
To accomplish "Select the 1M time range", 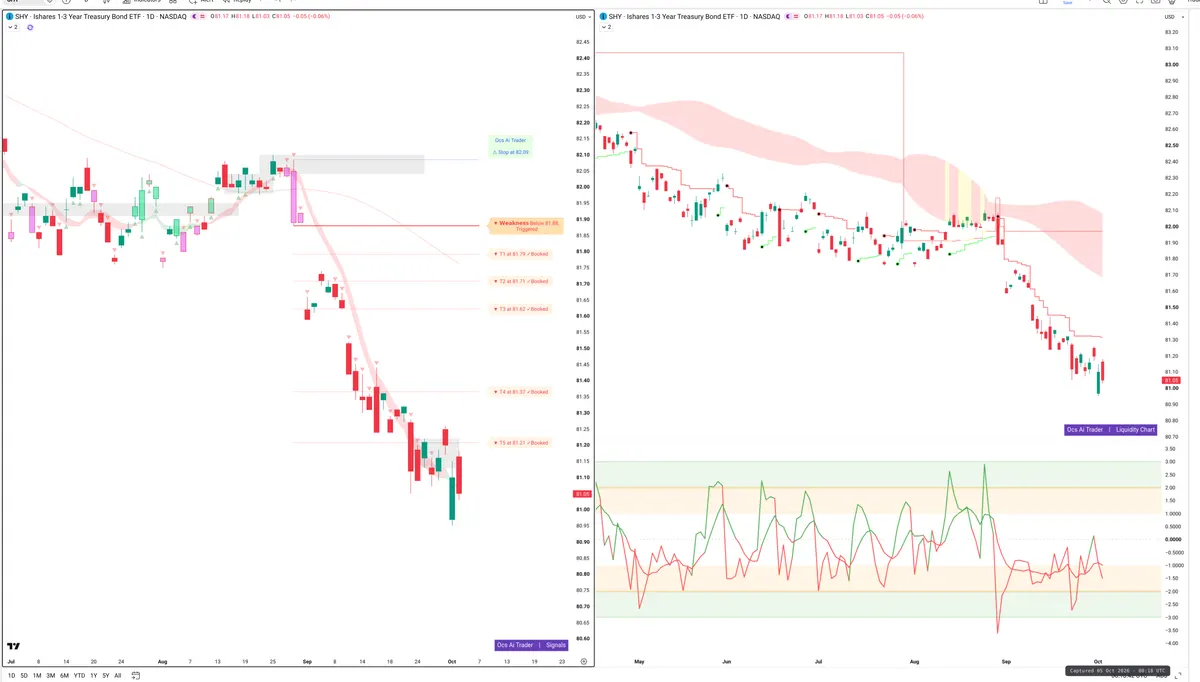I will tap(37, 675).
